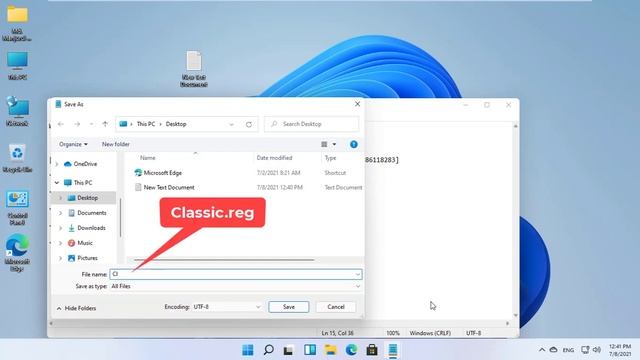Open Task View on taskbar
Viewport: 640px width, 360px height.
pos(289,350)
